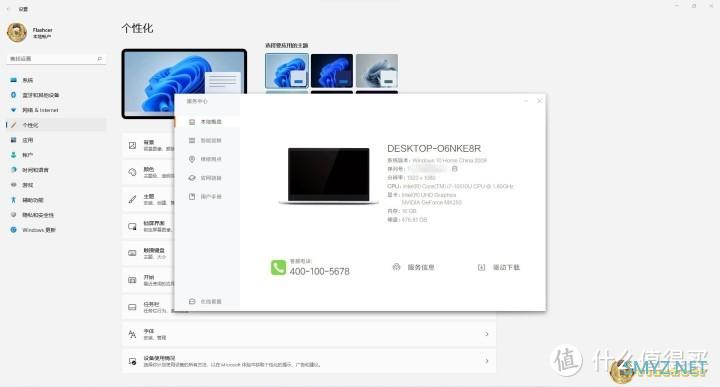
Task: Click the 背景 picture icon
Action: coord(132,146)
